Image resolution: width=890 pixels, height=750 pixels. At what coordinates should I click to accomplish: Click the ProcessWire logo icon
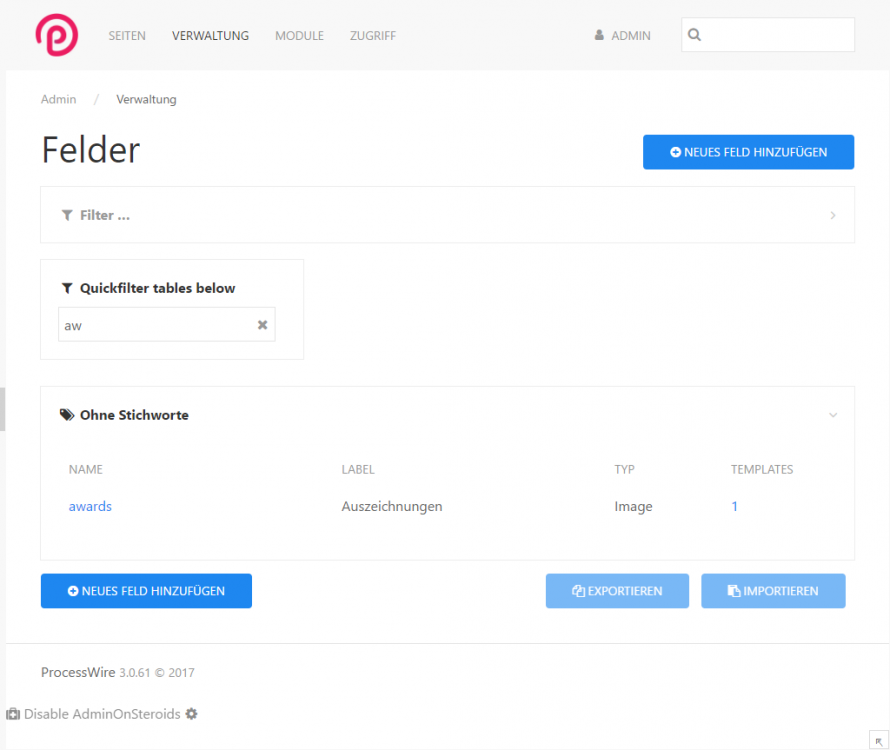[56, 35]
